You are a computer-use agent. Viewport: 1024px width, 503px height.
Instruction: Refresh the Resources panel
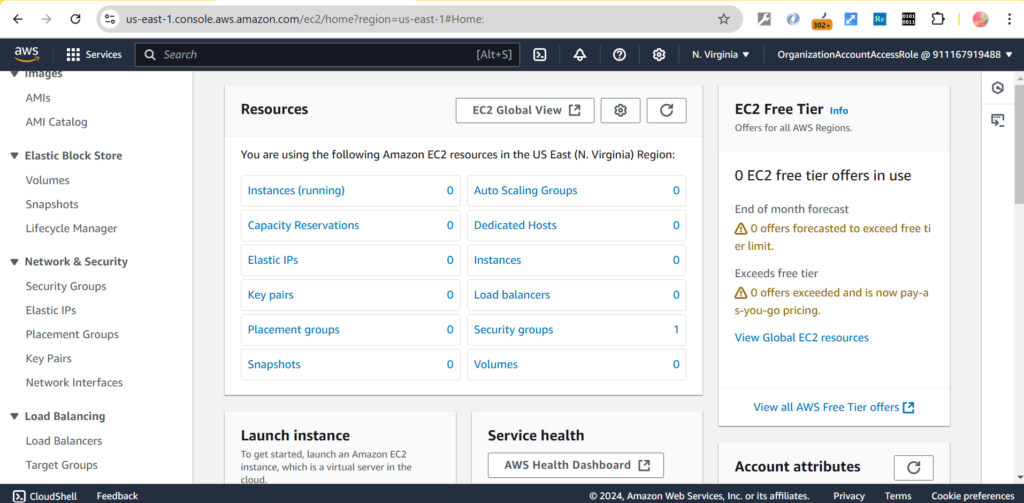666,110
